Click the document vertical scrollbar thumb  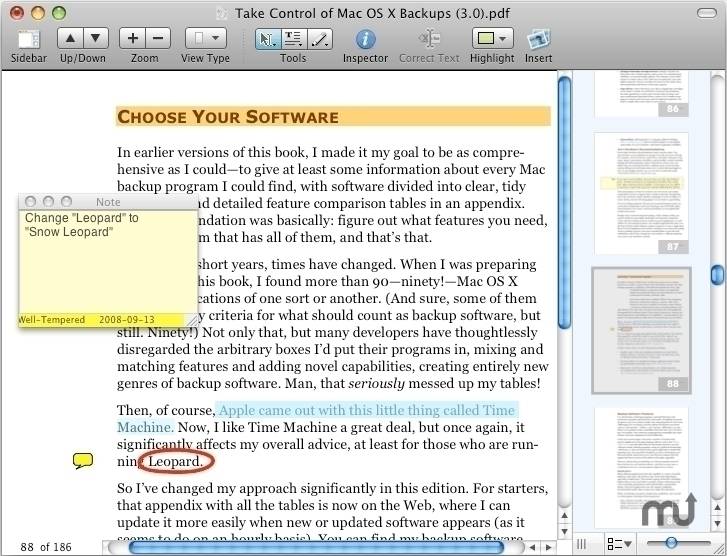[564, 203]
